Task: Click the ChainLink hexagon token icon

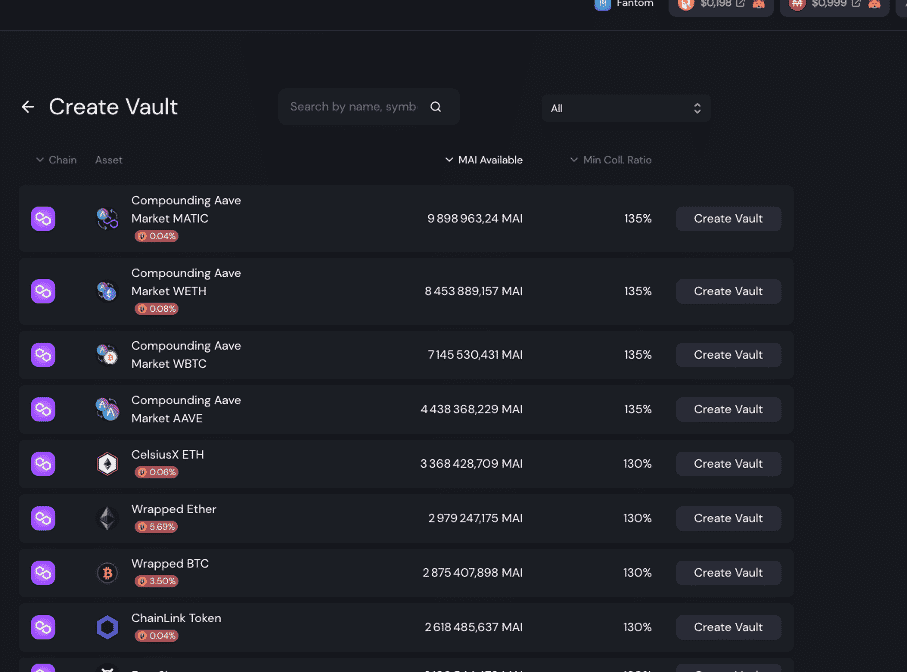Action: [107, 627]
